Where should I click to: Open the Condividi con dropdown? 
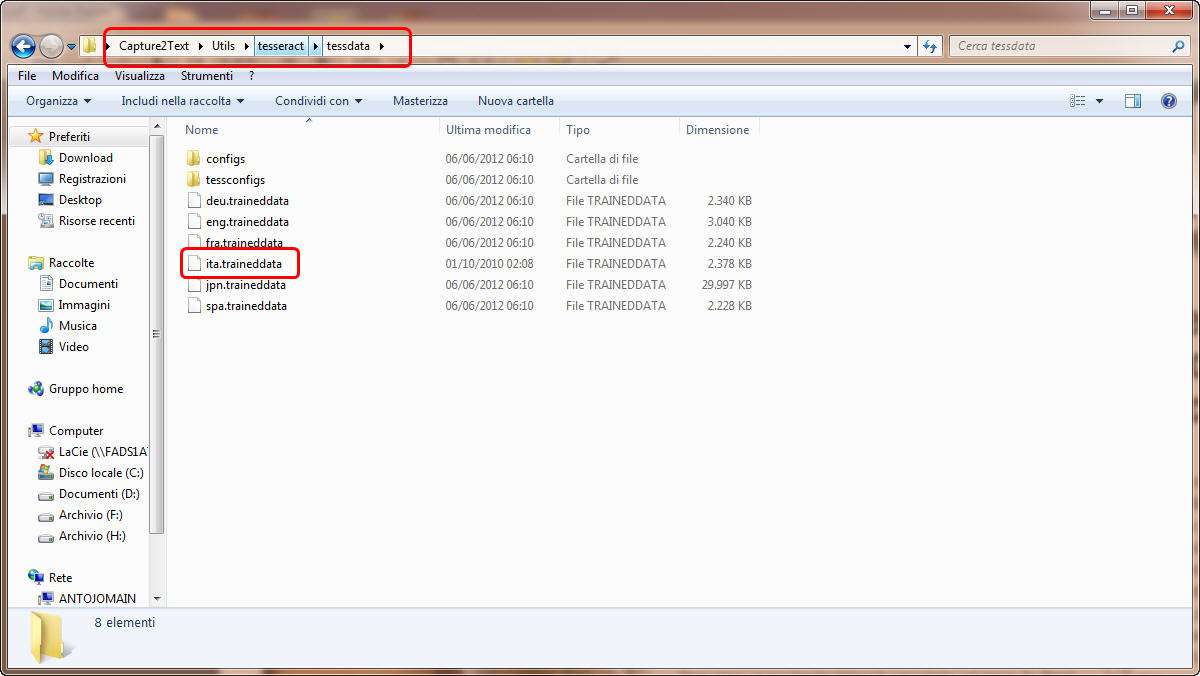click(318, 101)
